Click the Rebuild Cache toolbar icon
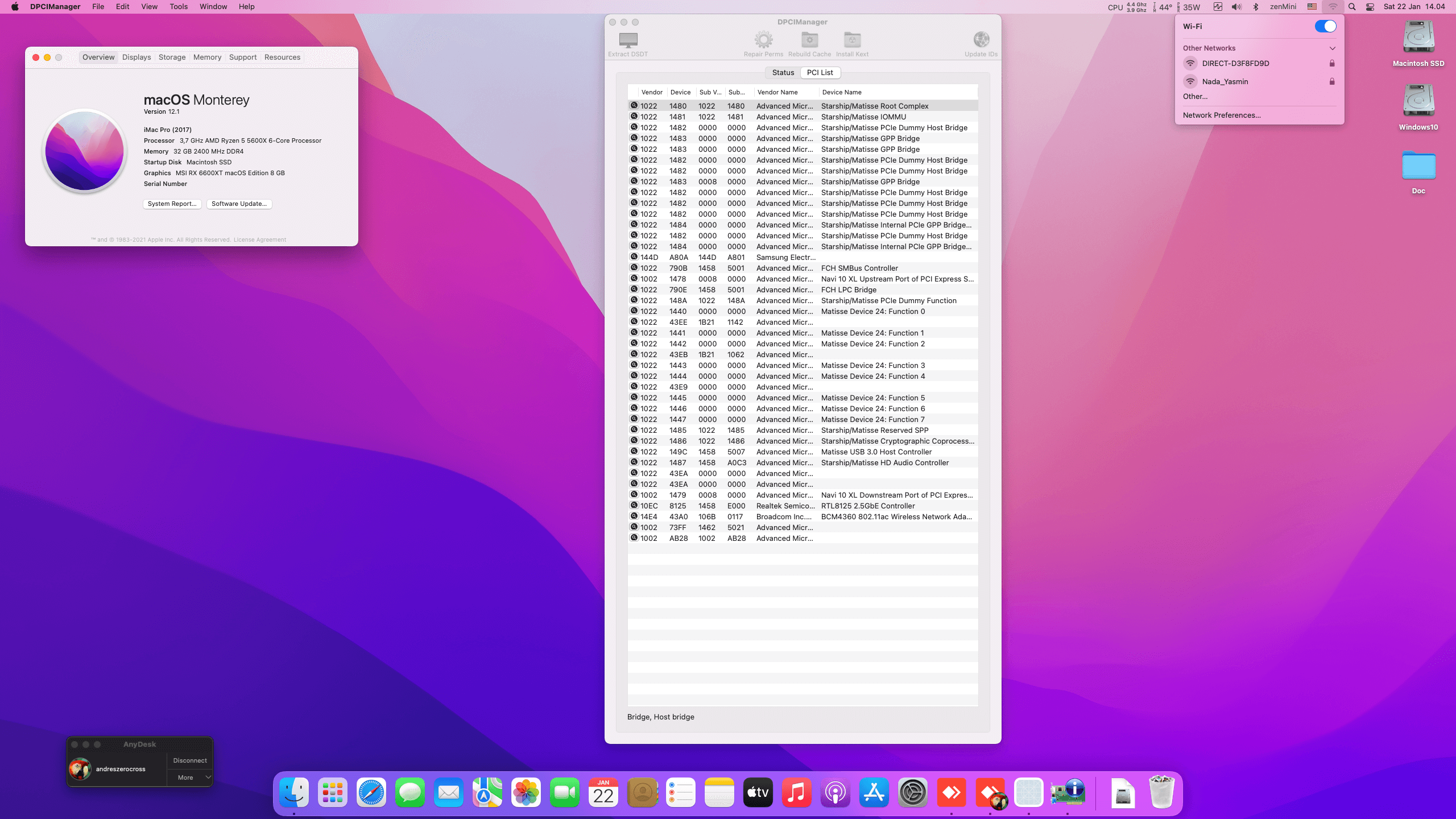Image resolution: width=1456 pixels, height=819 pixels. click(809, 40)
